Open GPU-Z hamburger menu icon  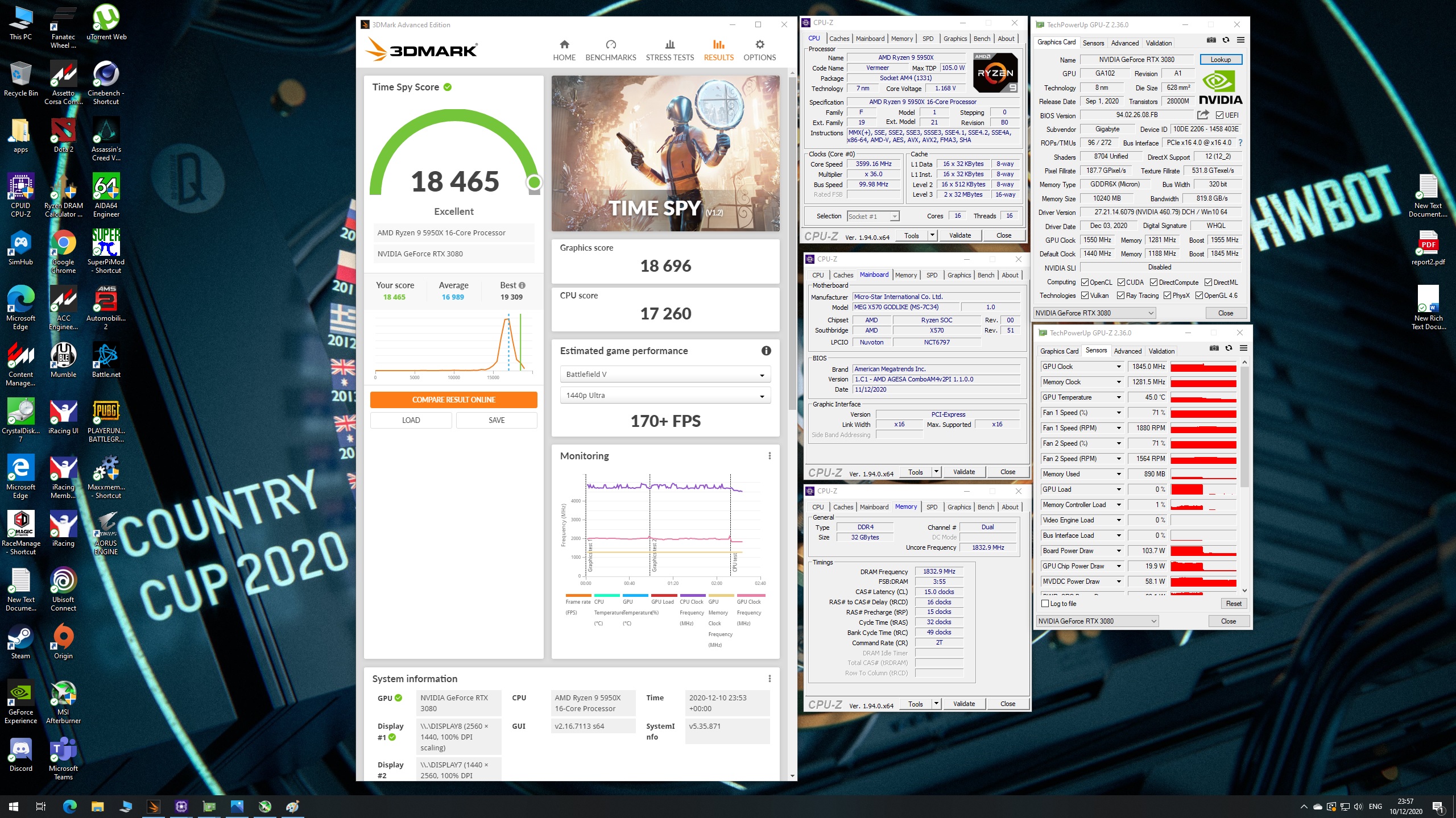(x=1240, y=40)
